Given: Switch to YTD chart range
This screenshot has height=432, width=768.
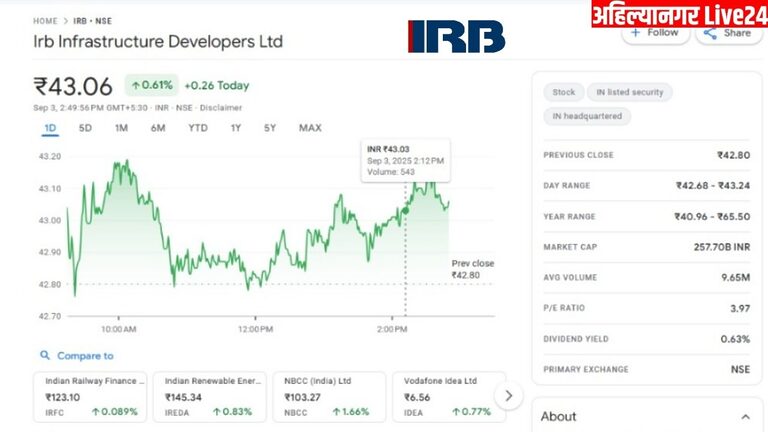Looking at the screenshot, I should pos(198,128).
